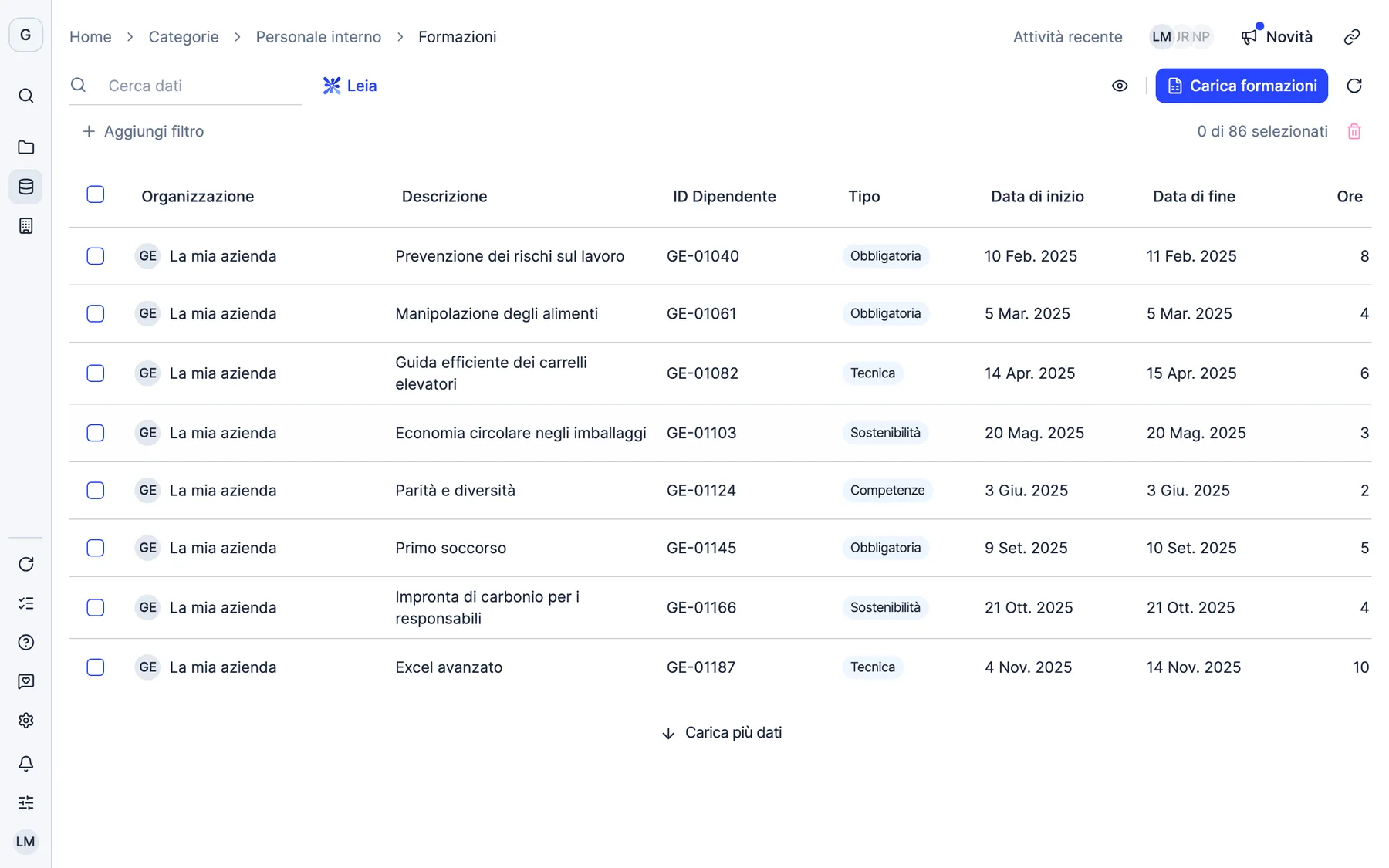The width and height of the screenshot is (1389, 868).
Task: Open the Aggiungi filtro dropdown
Action: coord(143,131)
